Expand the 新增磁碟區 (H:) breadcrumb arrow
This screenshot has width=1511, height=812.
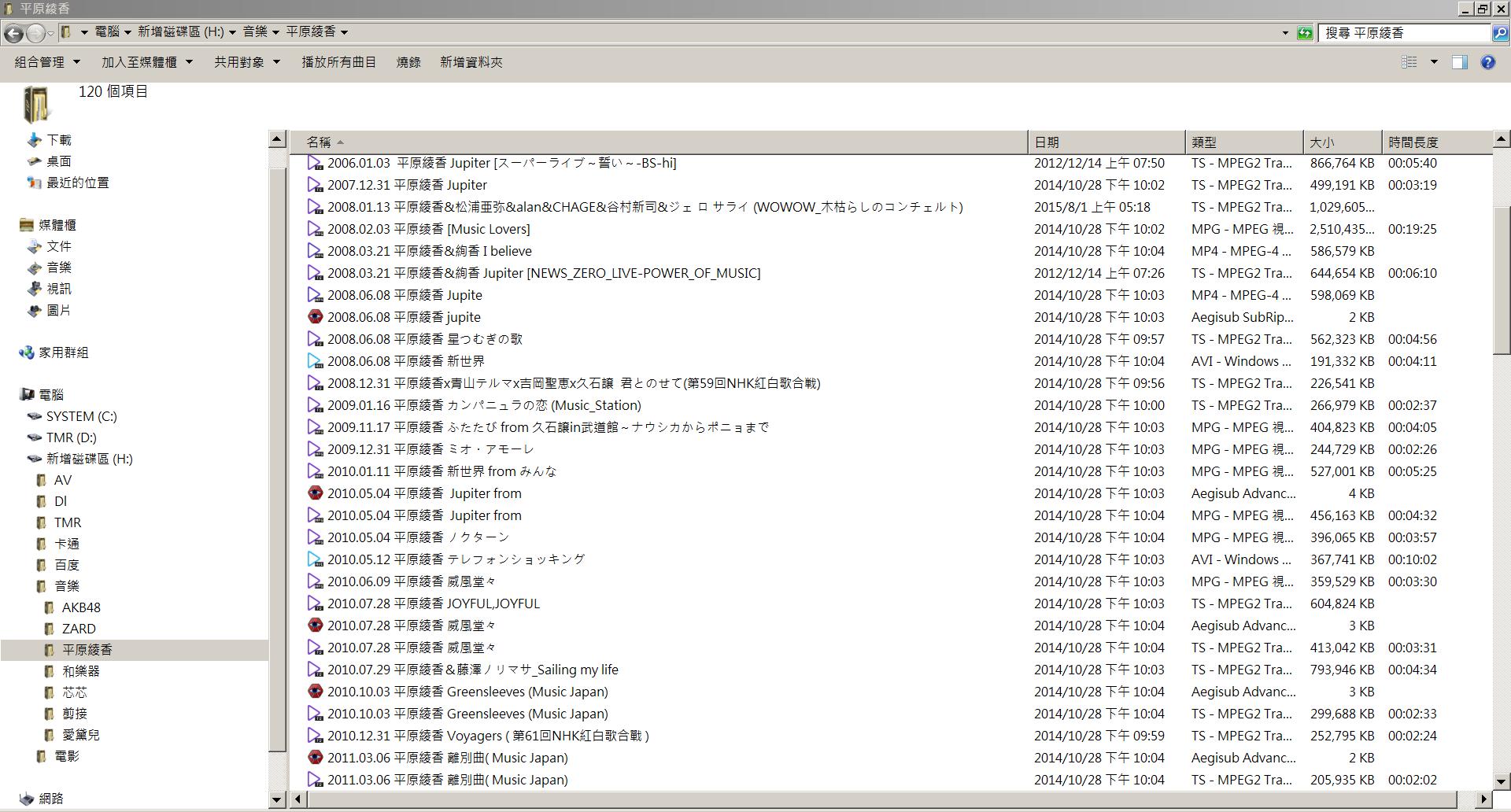(232, 32)
